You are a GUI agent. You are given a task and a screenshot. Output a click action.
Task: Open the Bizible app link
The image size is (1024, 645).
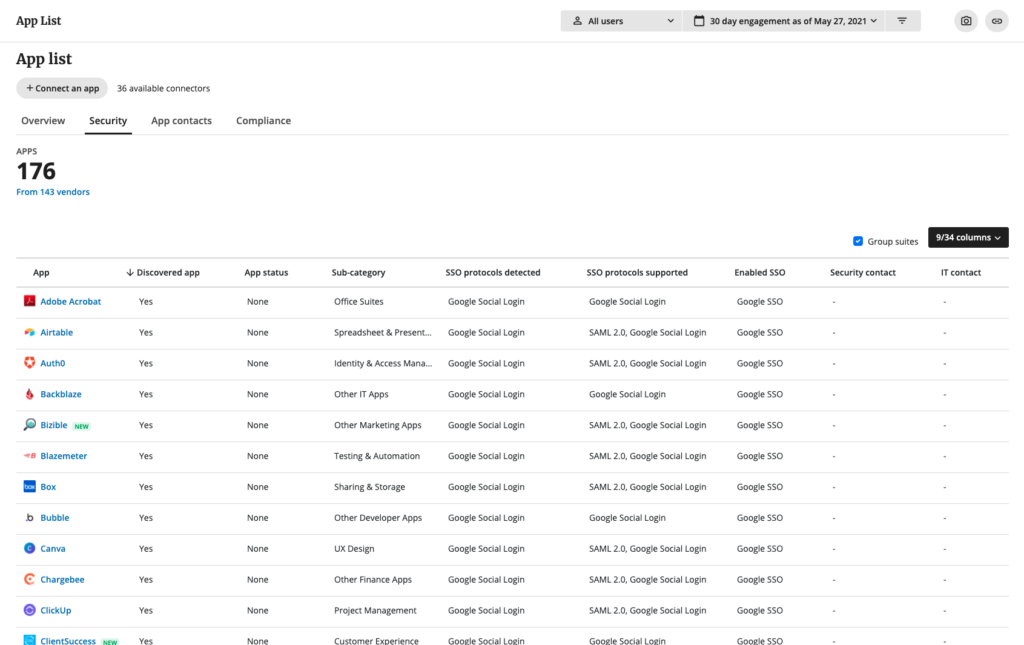tap(54, 425)
